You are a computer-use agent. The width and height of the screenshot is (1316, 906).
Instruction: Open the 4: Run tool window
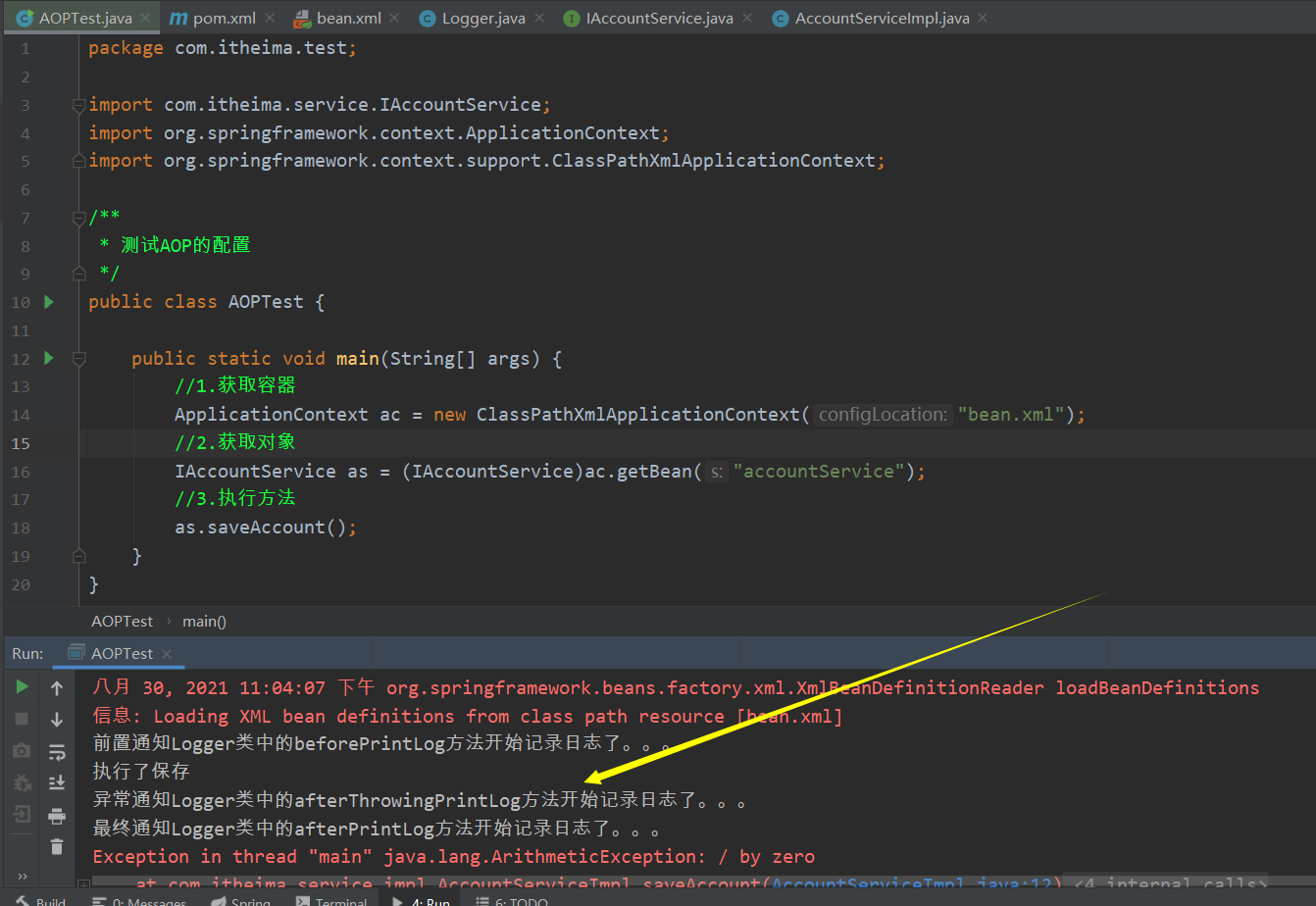421,900
